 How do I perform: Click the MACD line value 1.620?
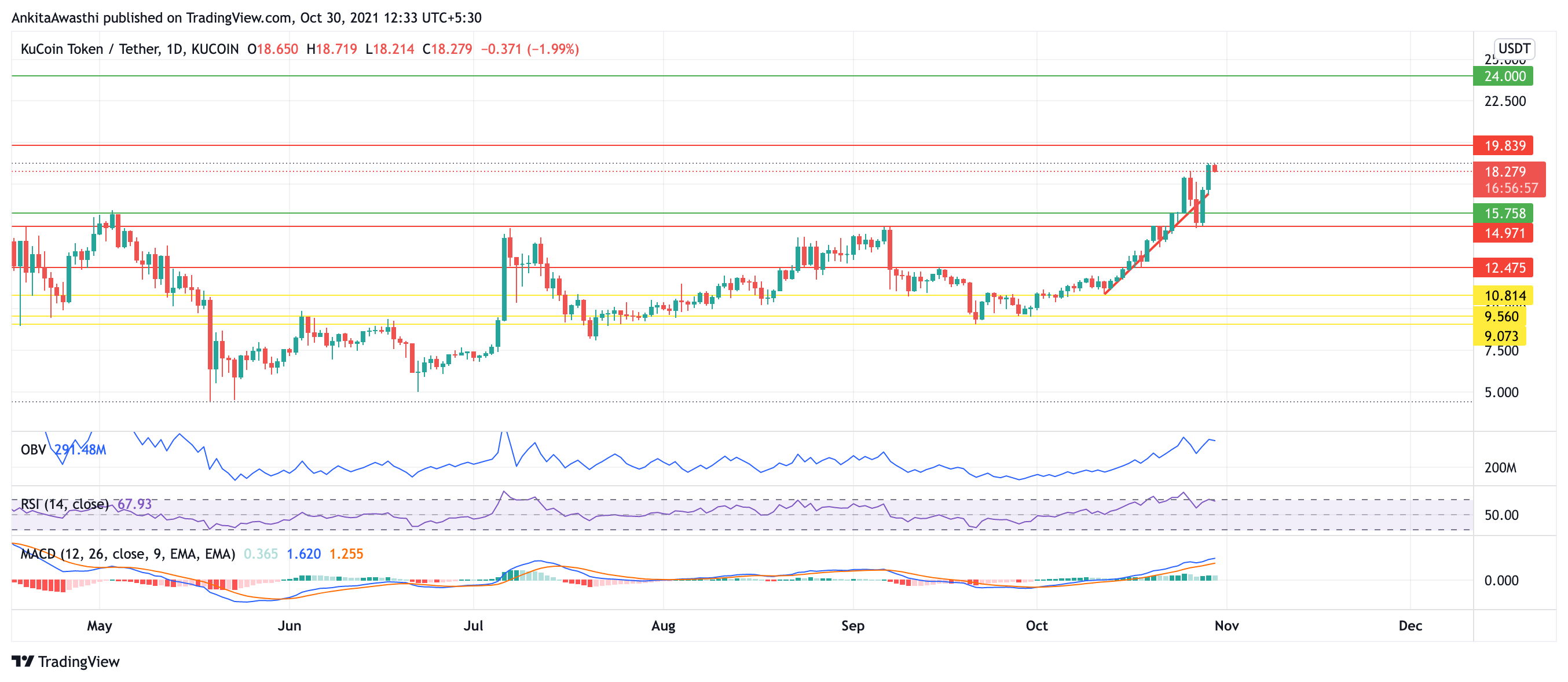click(x=304, y=554)
